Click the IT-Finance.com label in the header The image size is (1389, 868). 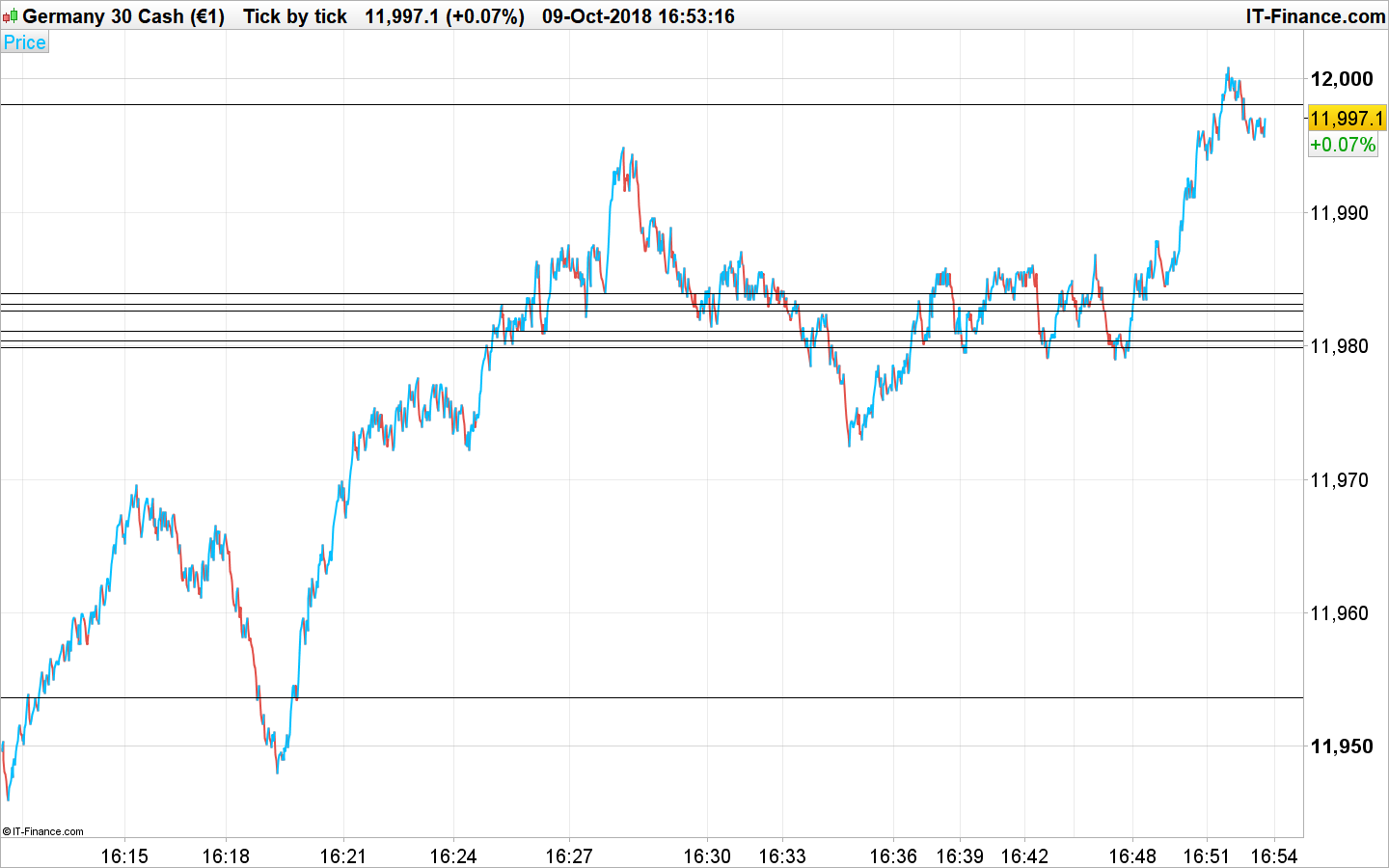pos(1316,16)
